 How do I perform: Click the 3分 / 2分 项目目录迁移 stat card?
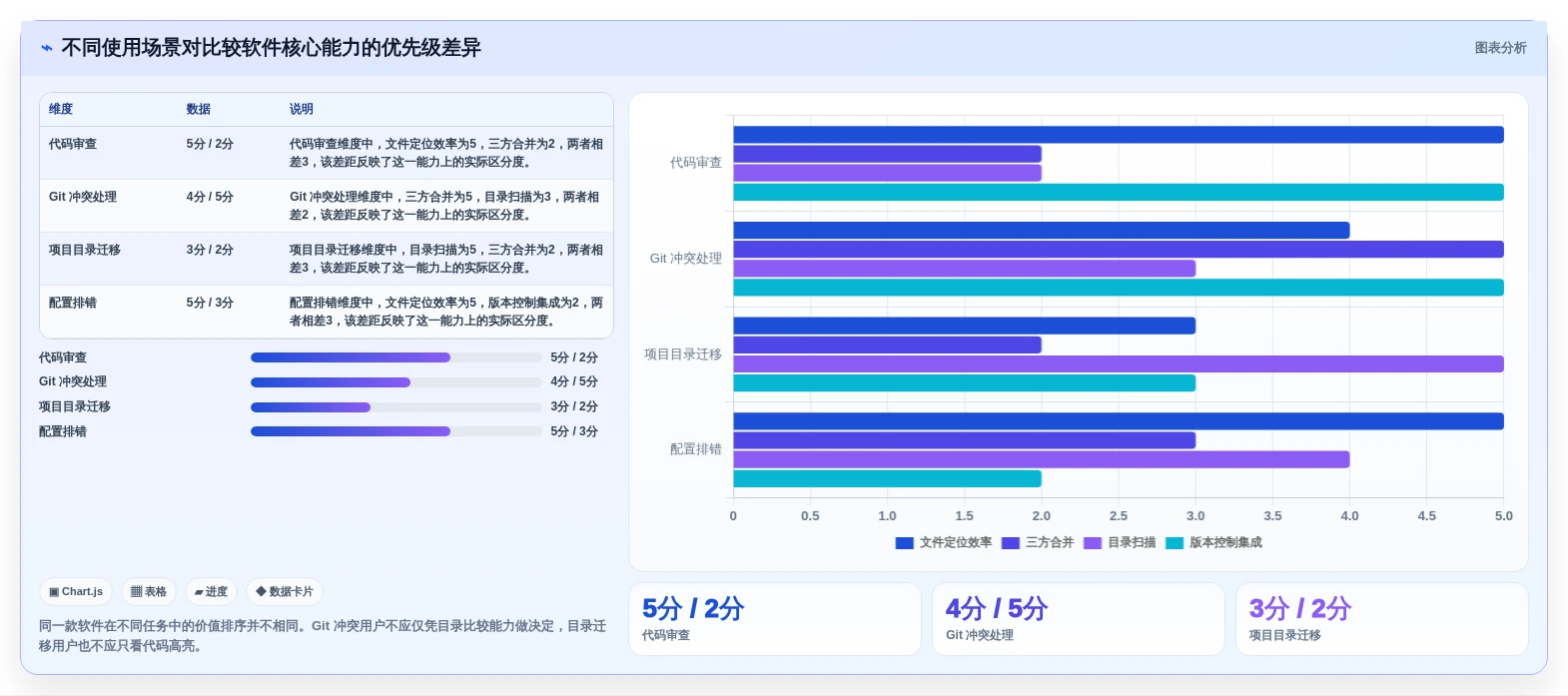point(1382,619)
